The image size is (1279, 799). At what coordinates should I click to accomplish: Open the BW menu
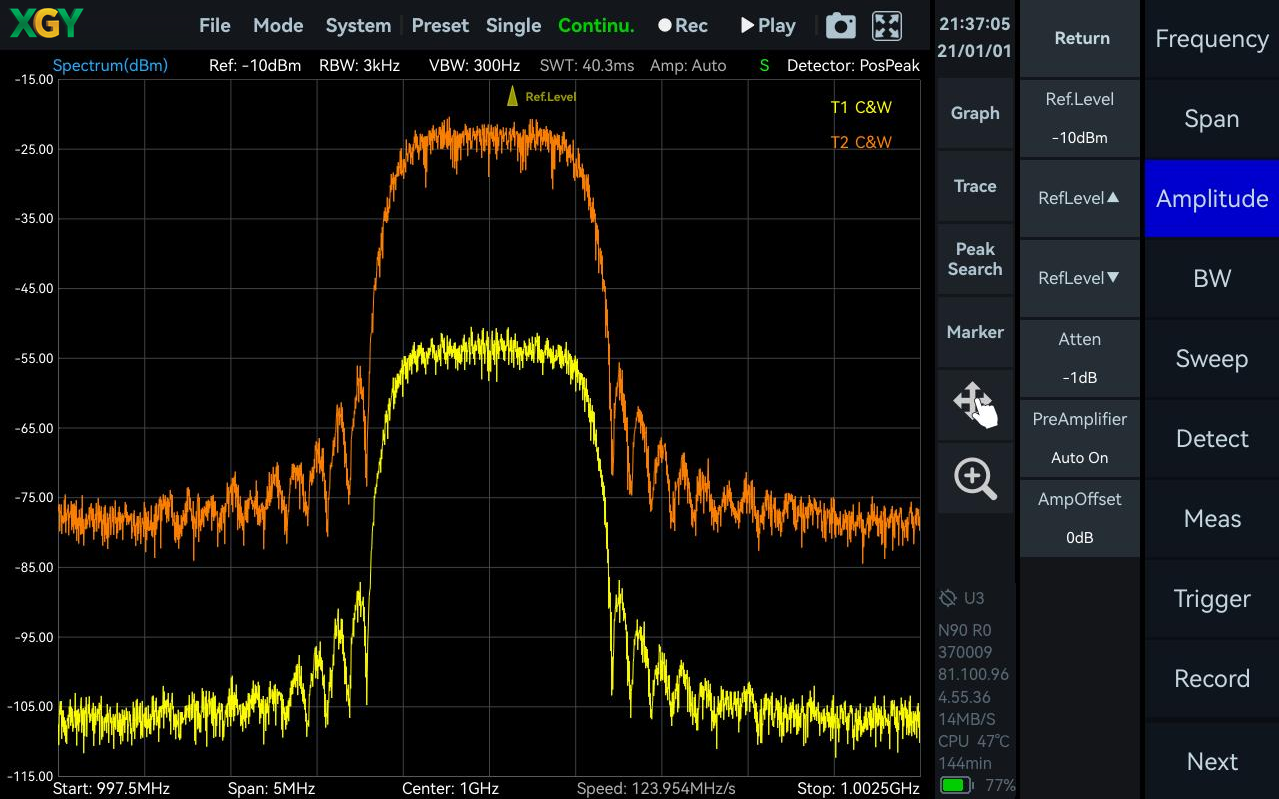1212,279
